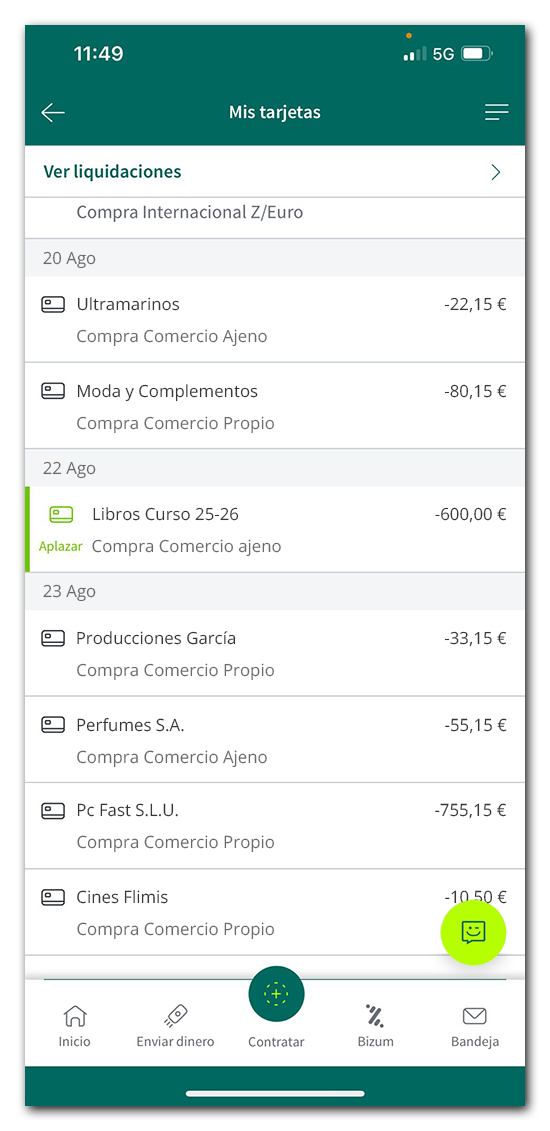
Task: Tap the Contratar plus circle icon
Action: click(x=276, y=994)
